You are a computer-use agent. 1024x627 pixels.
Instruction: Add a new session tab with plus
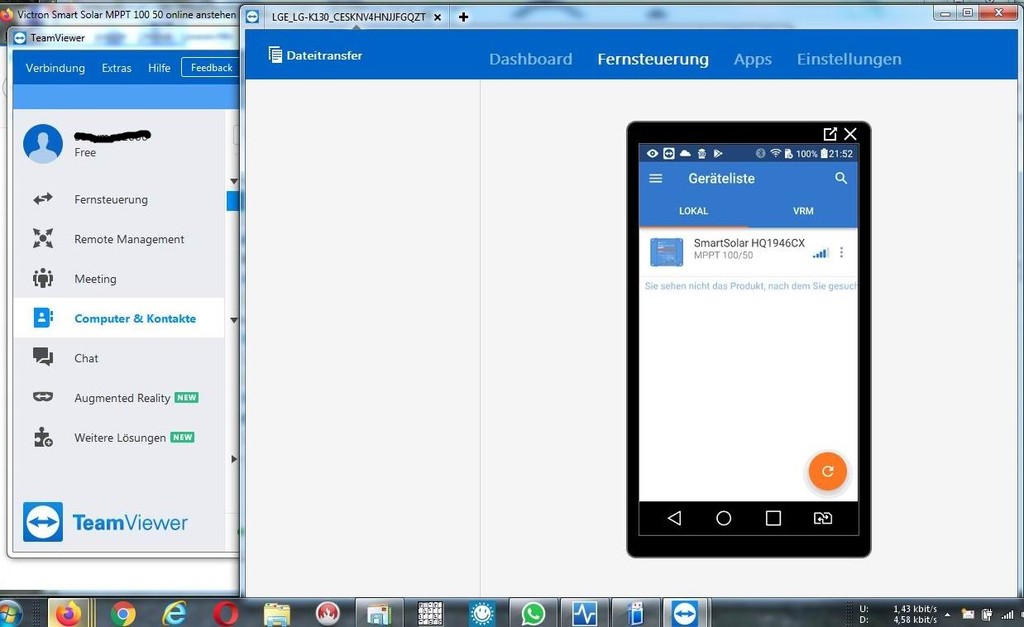(463, 17)
